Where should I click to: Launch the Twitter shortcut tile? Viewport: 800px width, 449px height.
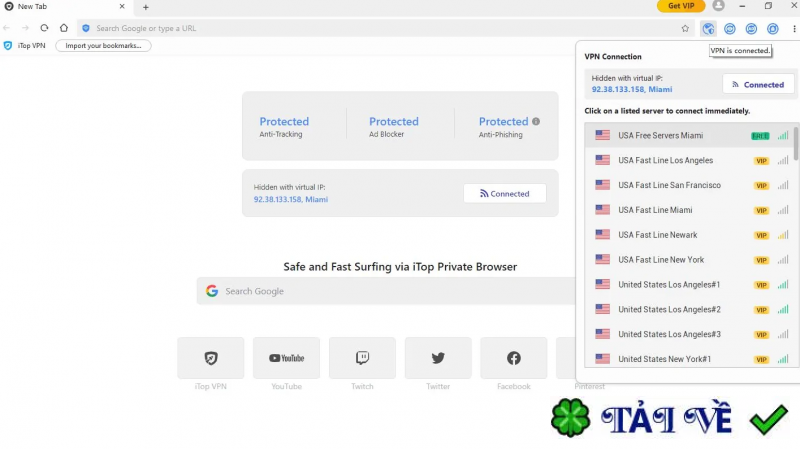point(438,358)
